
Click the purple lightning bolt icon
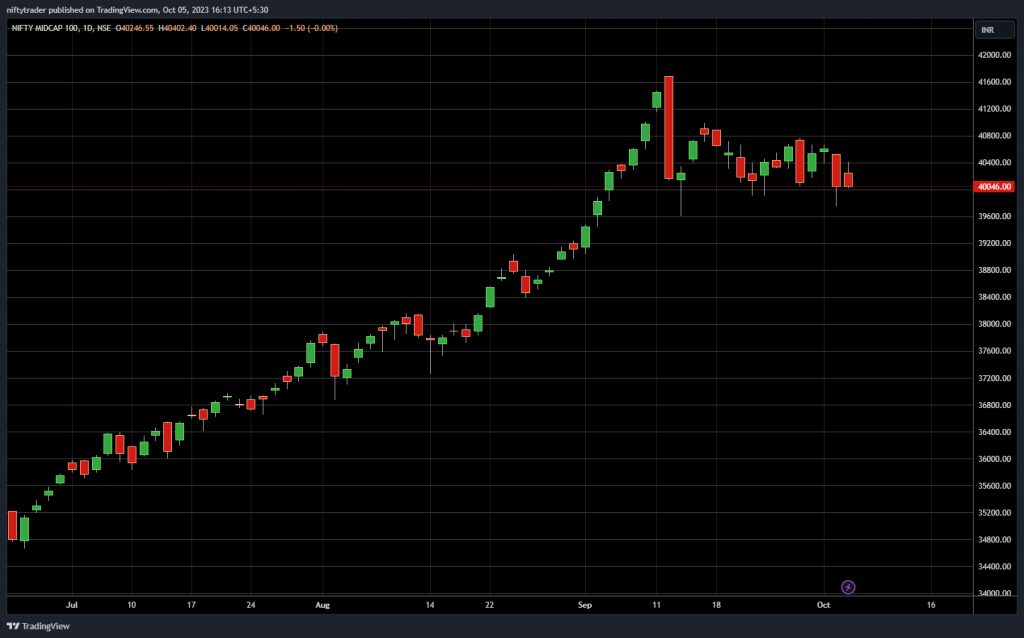pyautogui.click(x=848, y=587)
